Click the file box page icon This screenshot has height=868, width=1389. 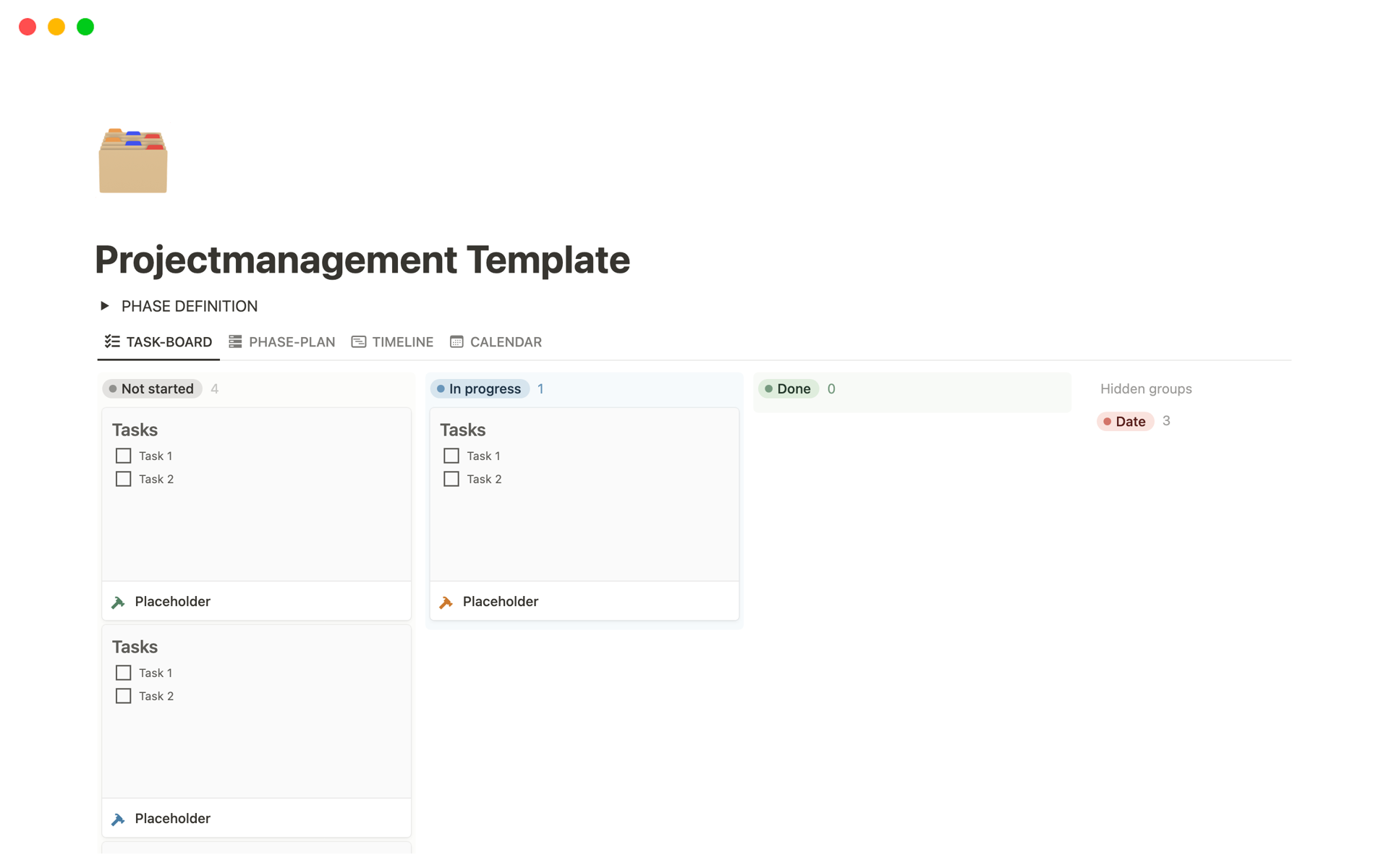133,161
